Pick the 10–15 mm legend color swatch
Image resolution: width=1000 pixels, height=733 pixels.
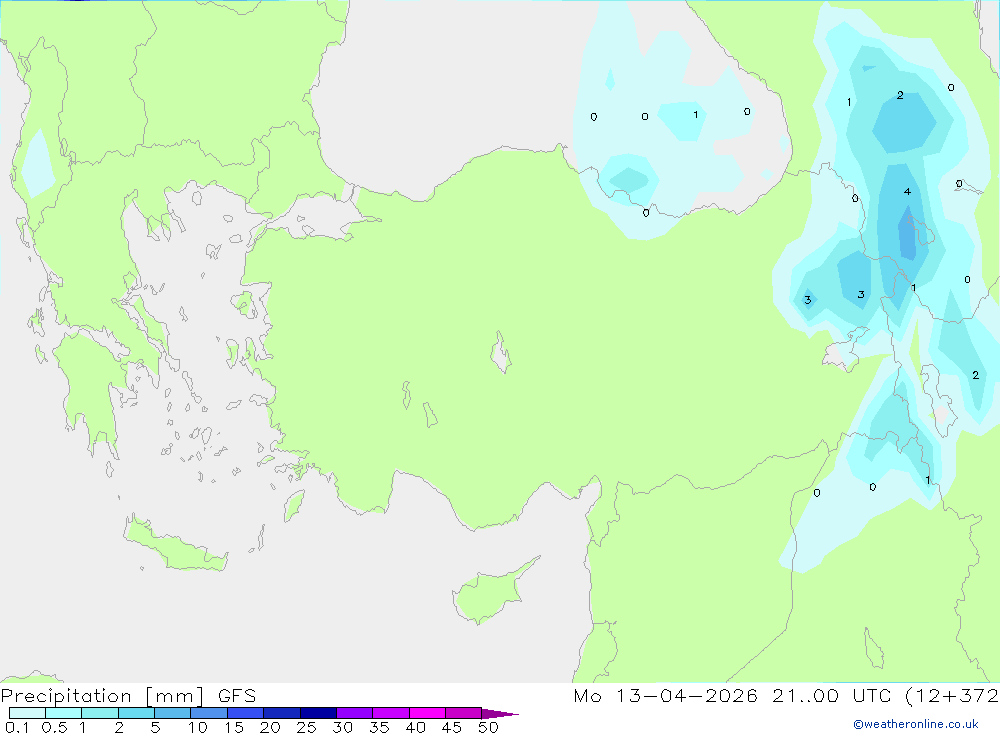point(209,713)
